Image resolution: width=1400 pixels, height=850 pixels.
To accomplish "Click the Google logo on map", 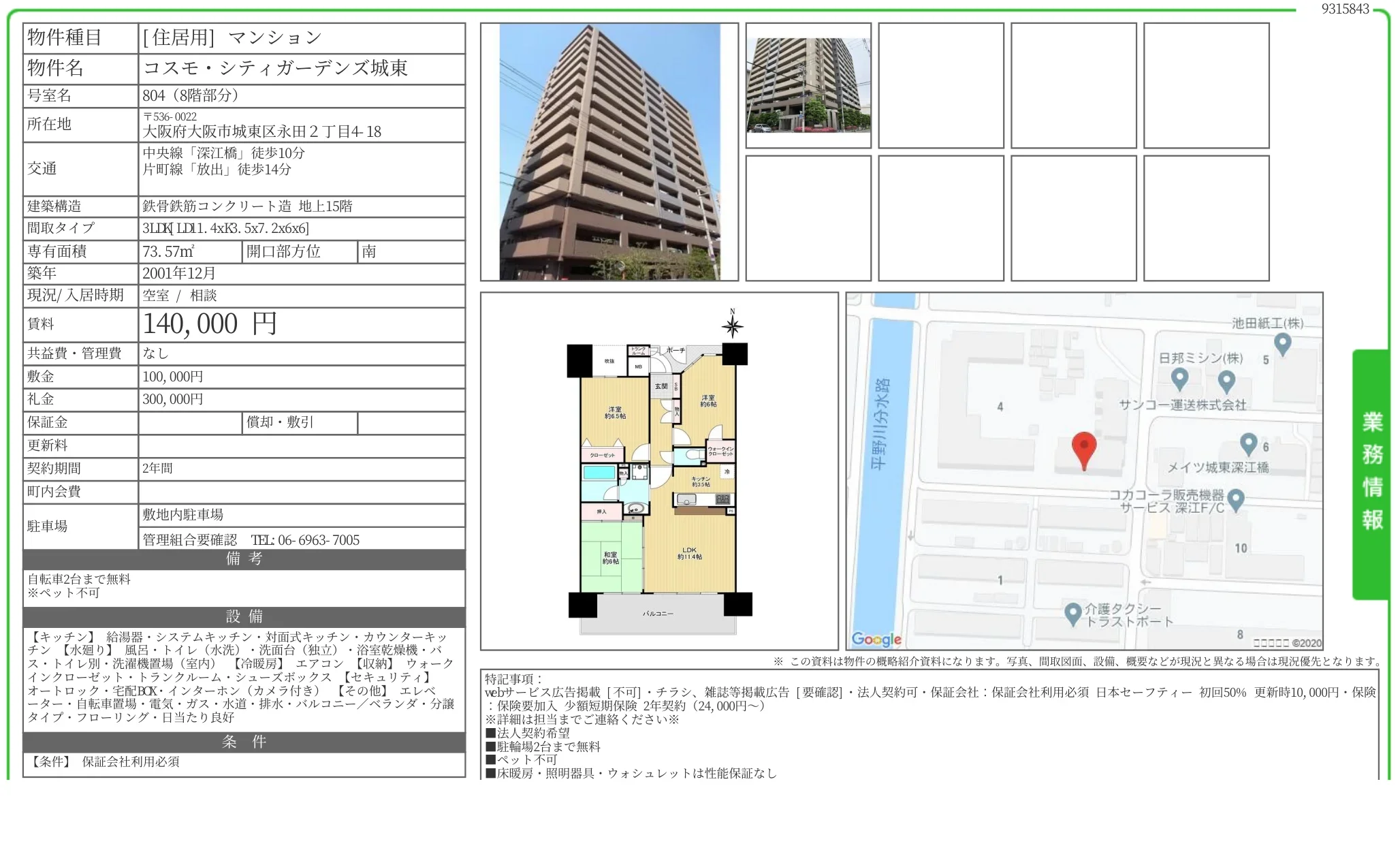I will 876,639.
